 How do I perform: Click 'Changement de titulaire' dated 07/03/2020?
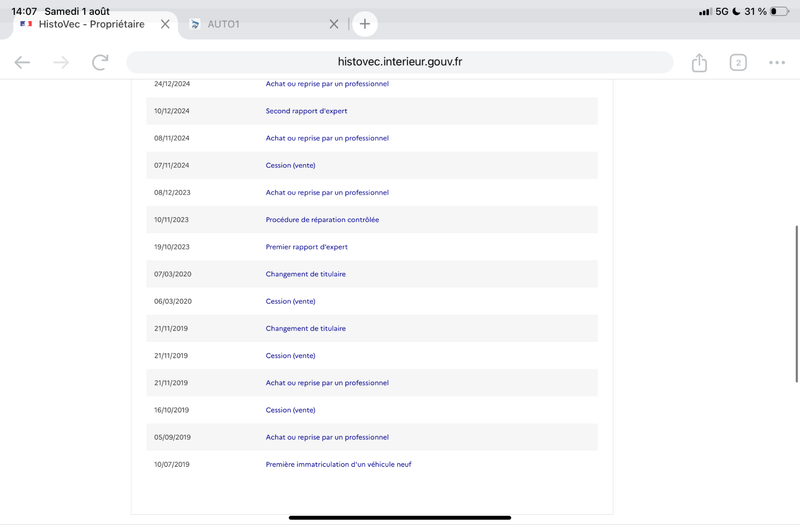click(x=306, y=274)
